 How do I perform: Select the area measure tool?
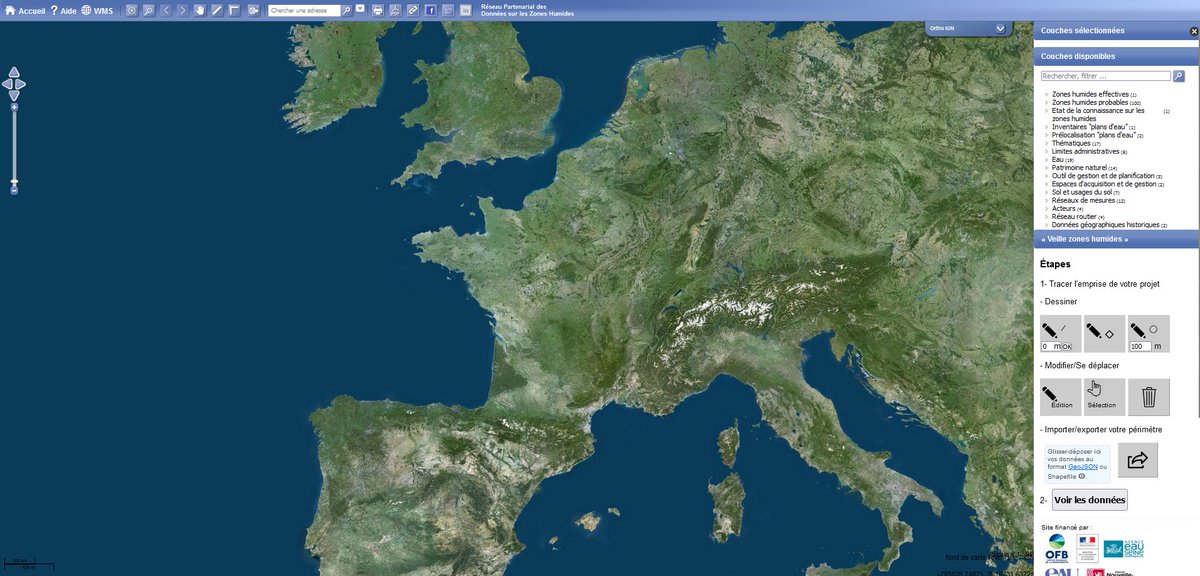click(x=234, y=10)
